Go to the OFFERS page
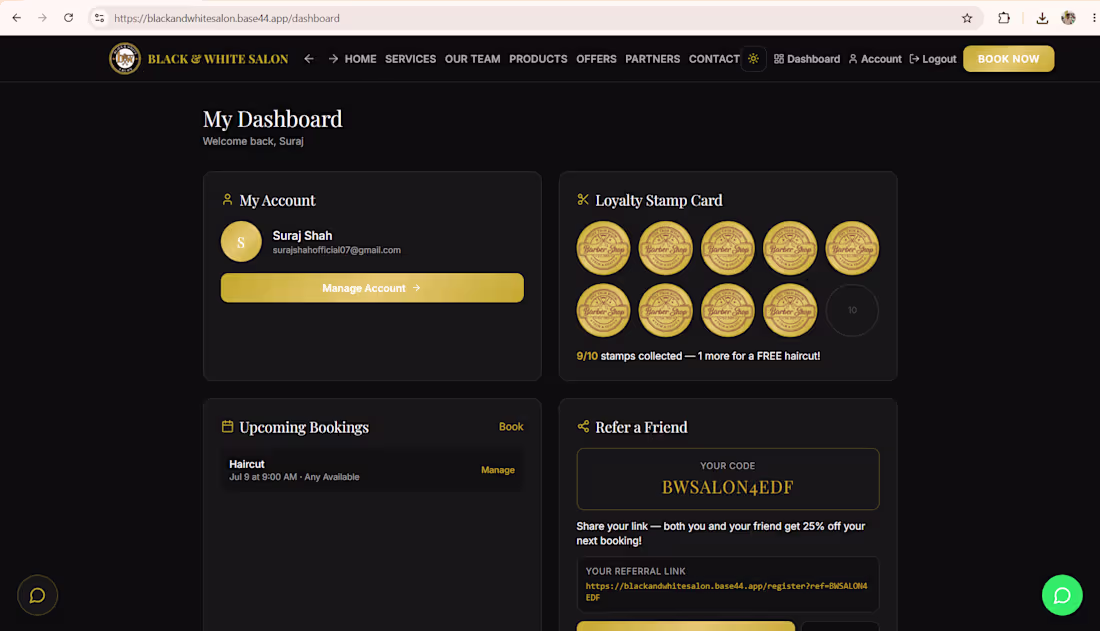Image resolution: width=1100 pixels, height=631 pixels. 596,59
